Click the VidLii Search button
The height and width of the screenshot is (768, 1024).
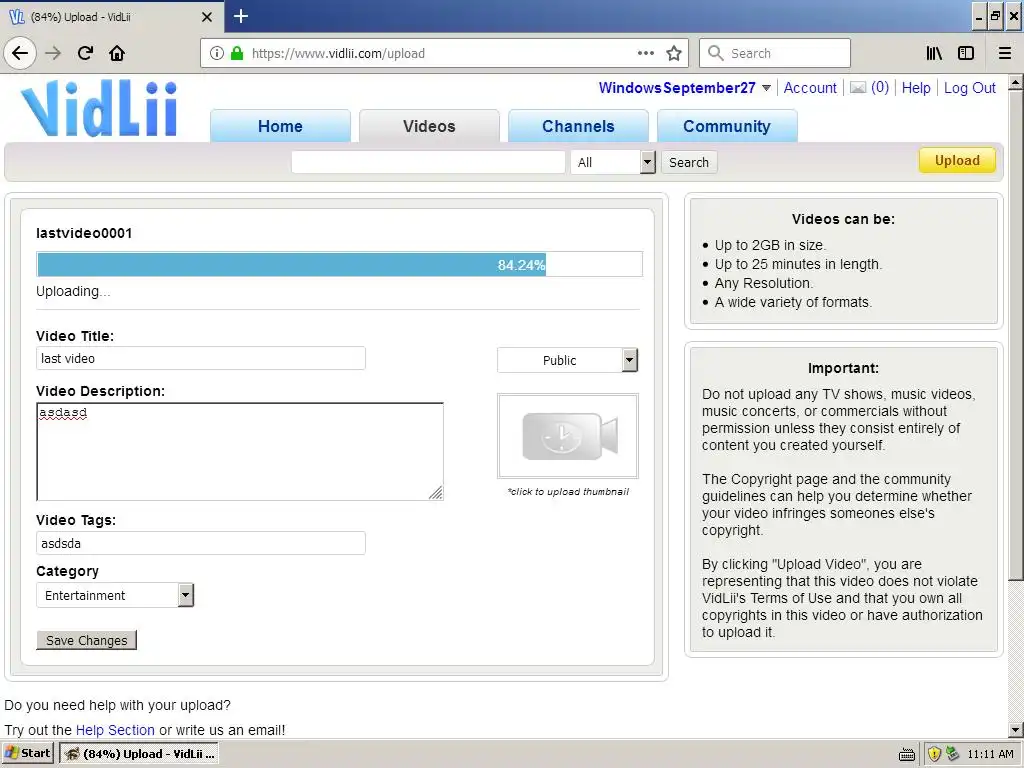click(x=689, y=163)
